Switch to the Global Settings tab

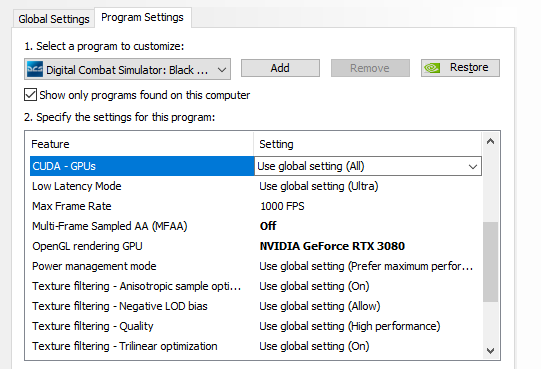[x=54, y=19]
